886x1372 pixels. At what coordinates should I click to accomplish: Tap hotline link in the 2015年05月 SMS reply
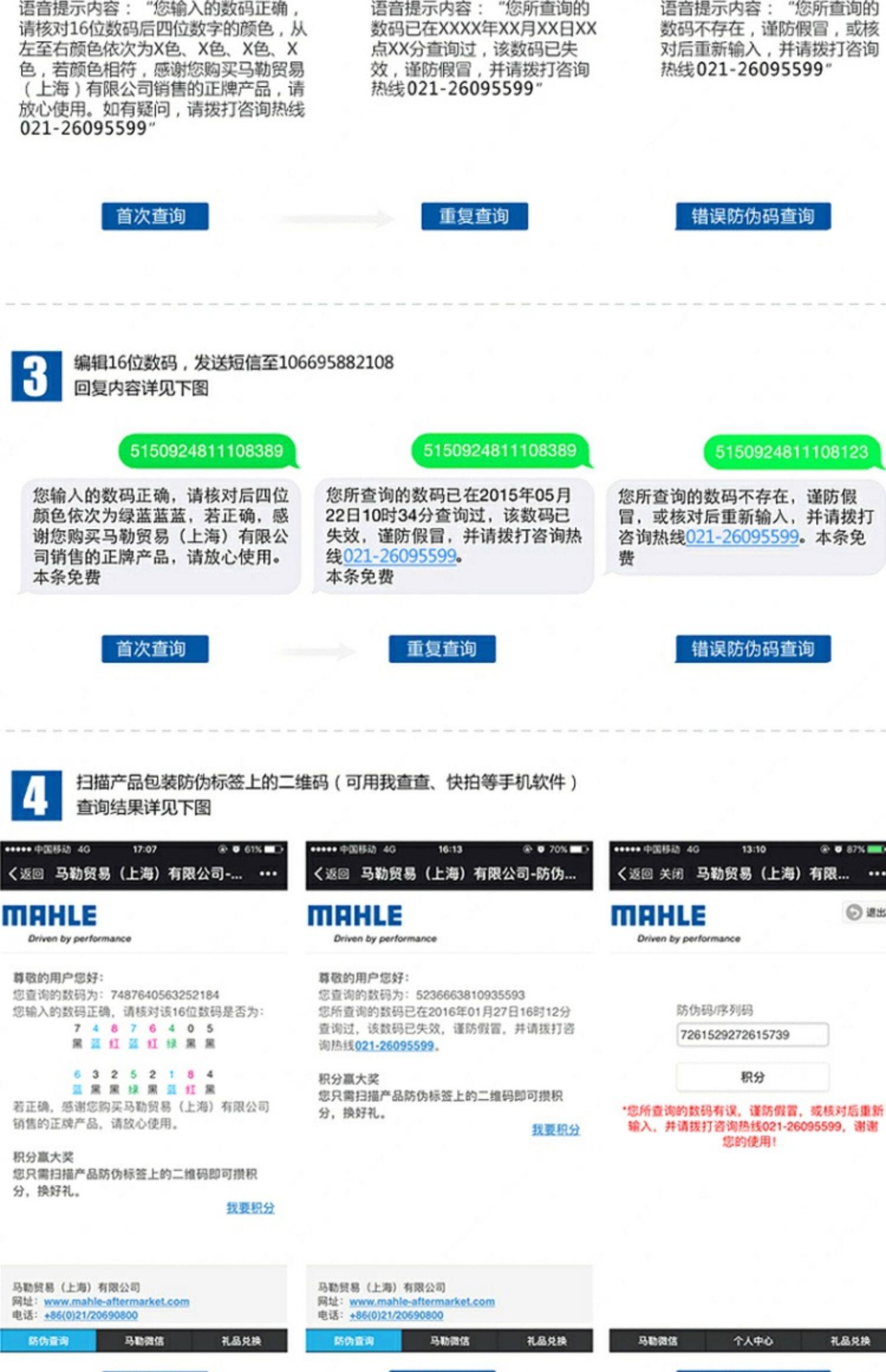[x=400, y=556]
